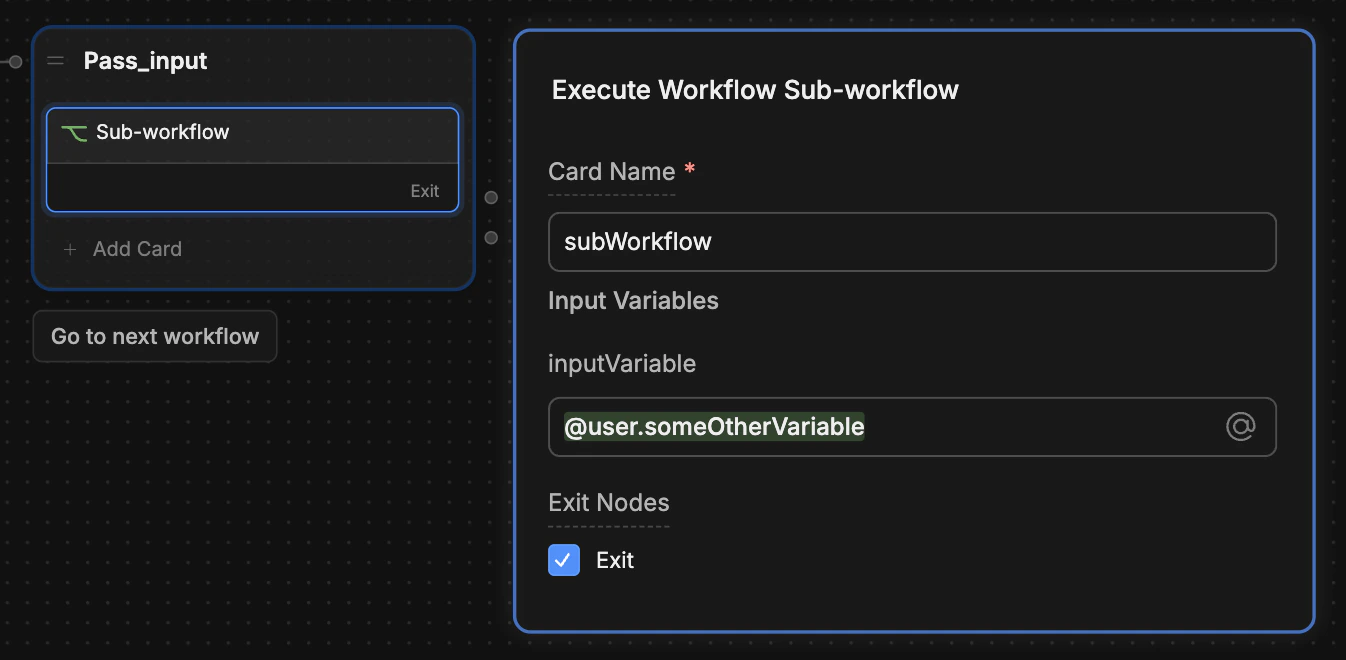
Task: Click the plus icon beside Add Card
Action: click(x=69, y=249)
